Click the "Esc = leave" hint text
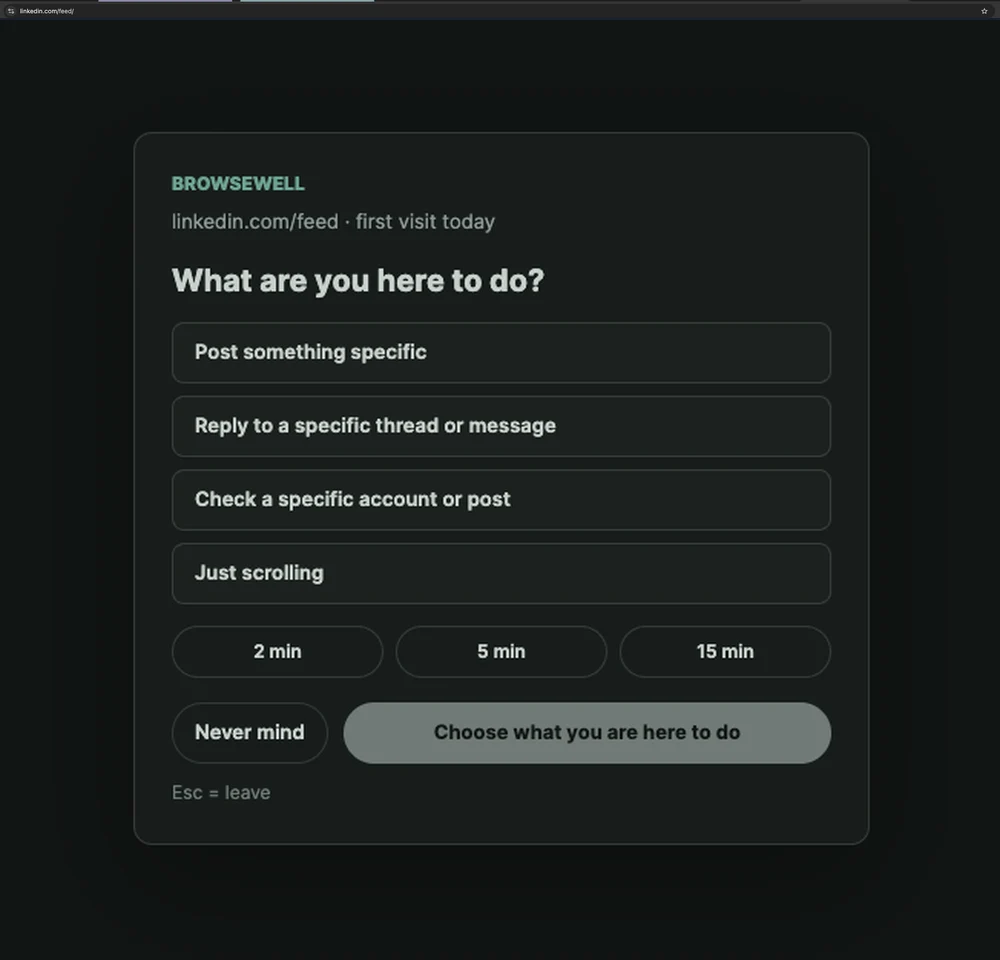1000x960 pixels. (x=221, y=792)
